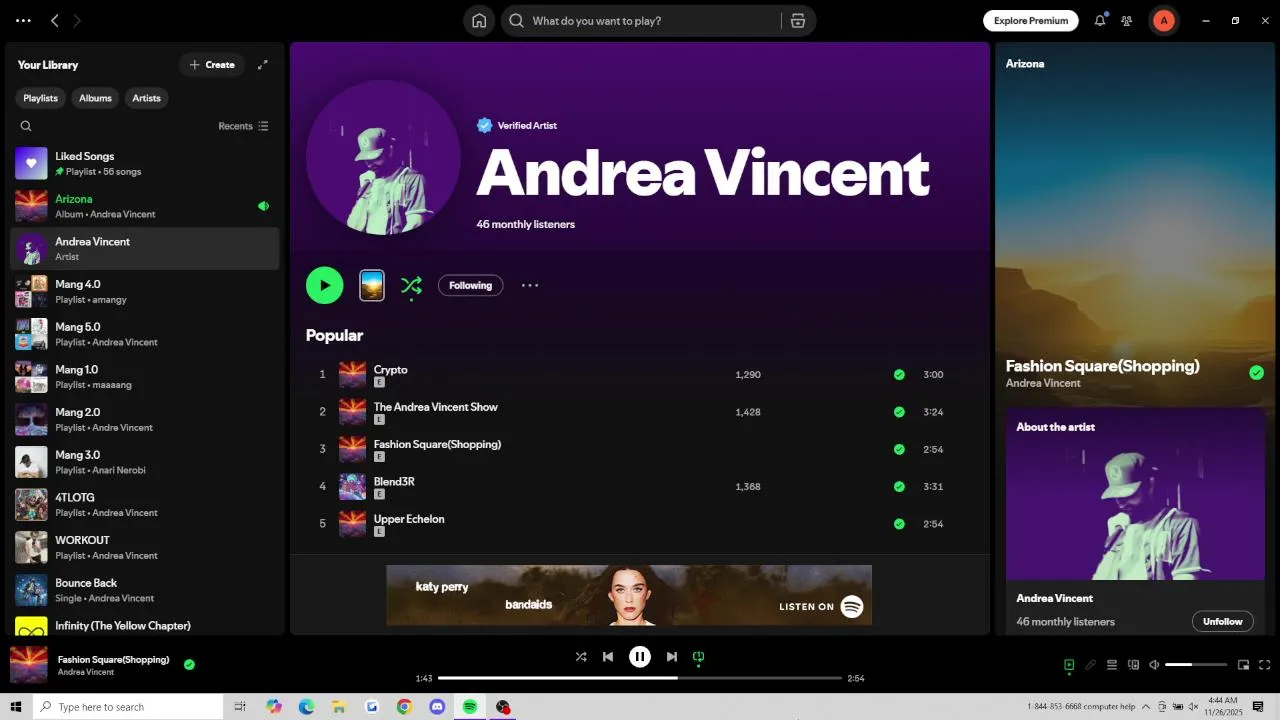The width and height of the screenshot is (1280, 720).
Task: Expand Your Library with the arrows icon
Action: point(263,65)
